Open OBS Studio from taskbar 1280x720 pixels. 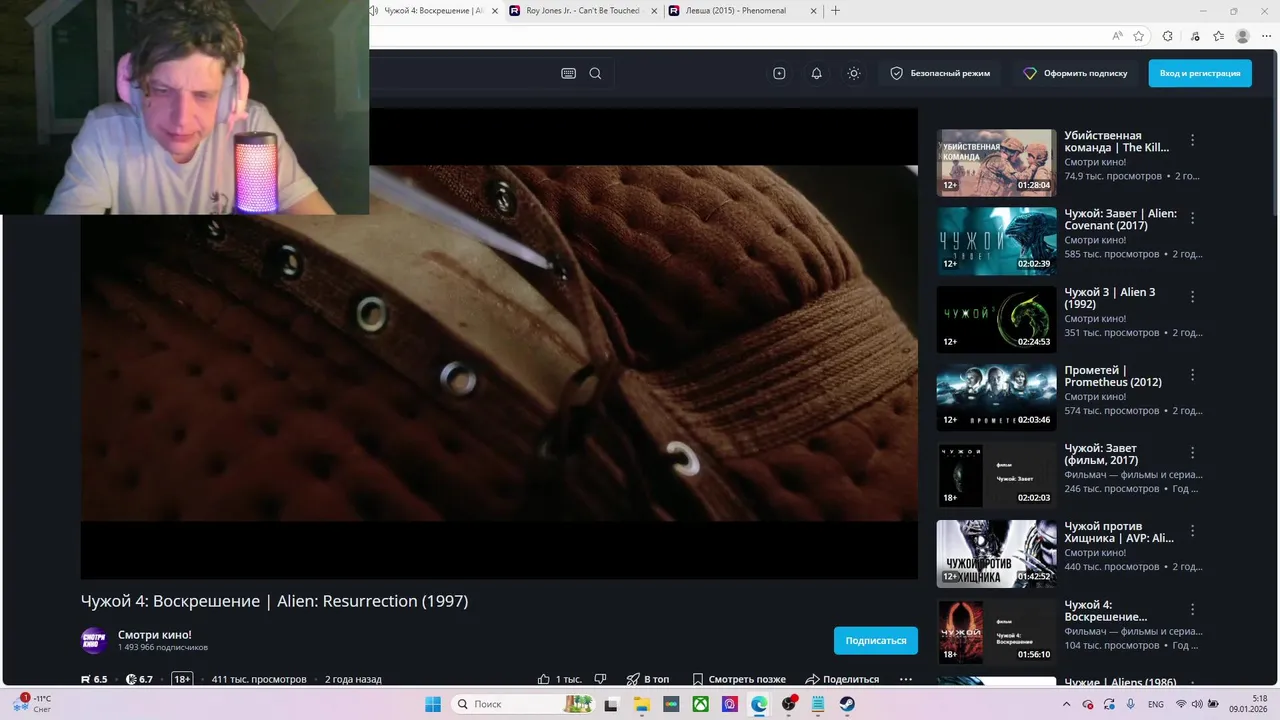(x=789, y=704)
